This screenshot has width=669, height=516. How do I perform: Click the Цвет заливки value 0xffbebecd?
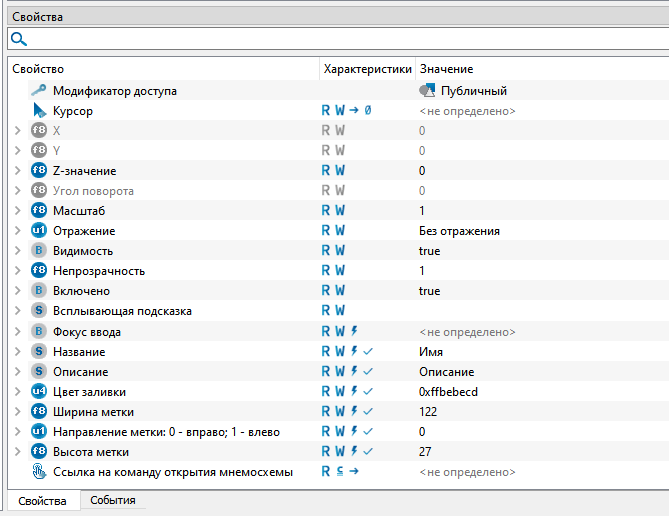click(448, 392)
